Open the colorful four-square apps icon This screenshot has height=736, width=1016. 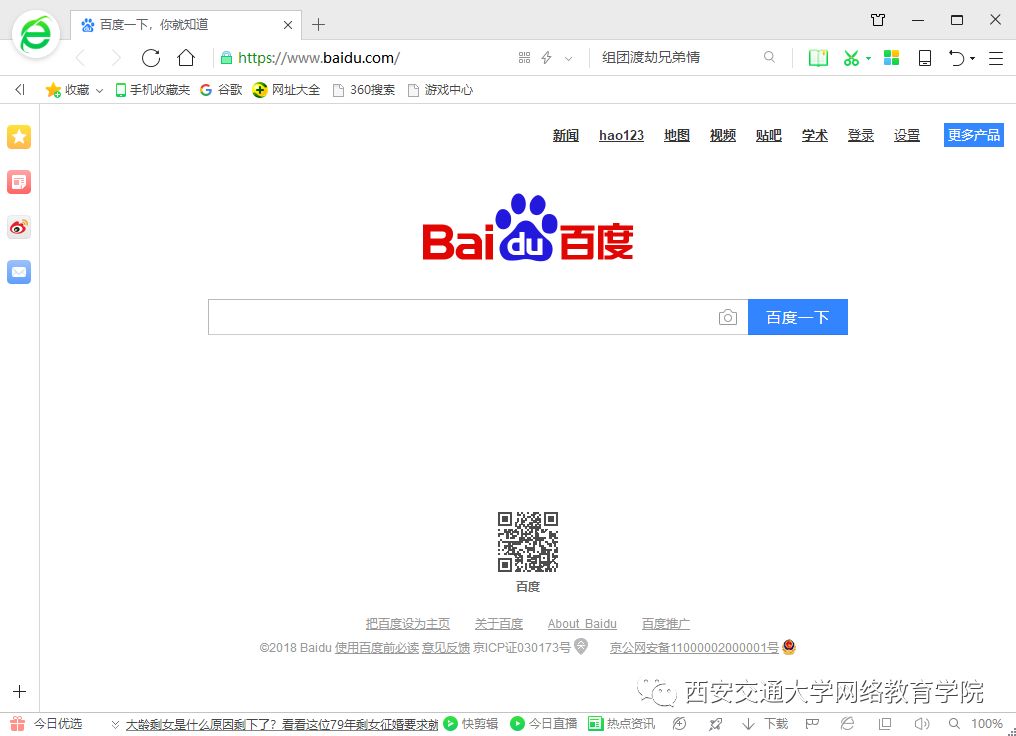point(892,58)
